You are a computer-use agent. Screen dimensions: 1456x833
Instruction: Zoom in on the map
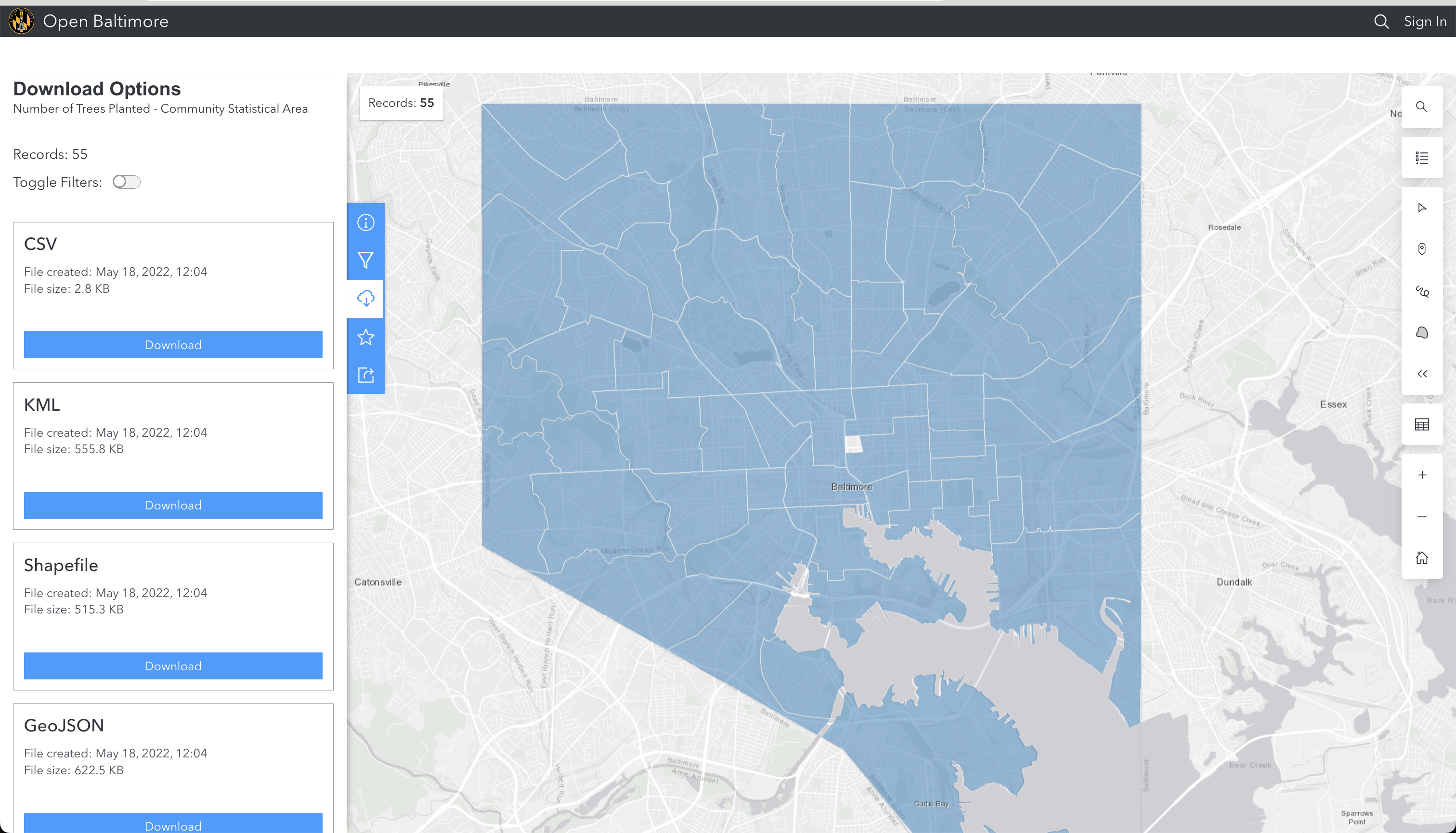coord(1422,474)
